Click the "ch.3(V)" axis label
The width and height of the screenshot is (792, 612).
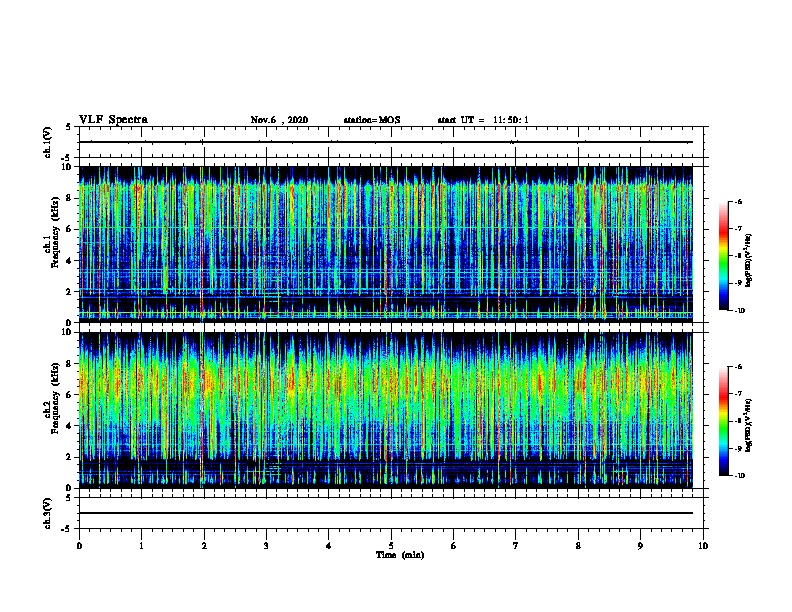(x=48, y=513)
